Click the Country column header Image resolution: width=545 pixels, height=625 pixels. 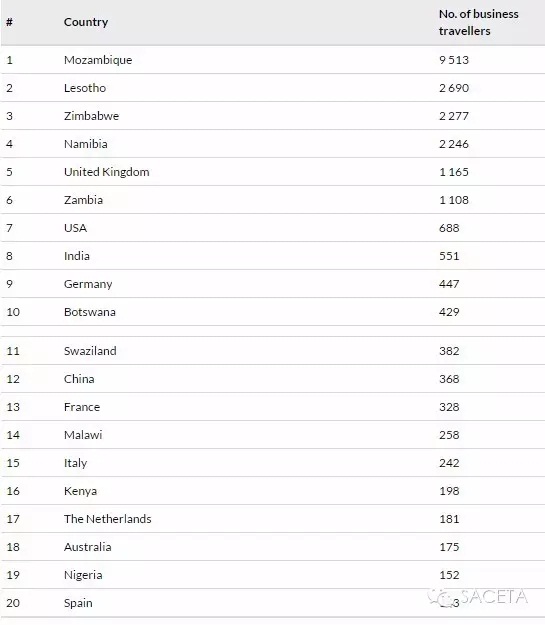pos(86,22)
